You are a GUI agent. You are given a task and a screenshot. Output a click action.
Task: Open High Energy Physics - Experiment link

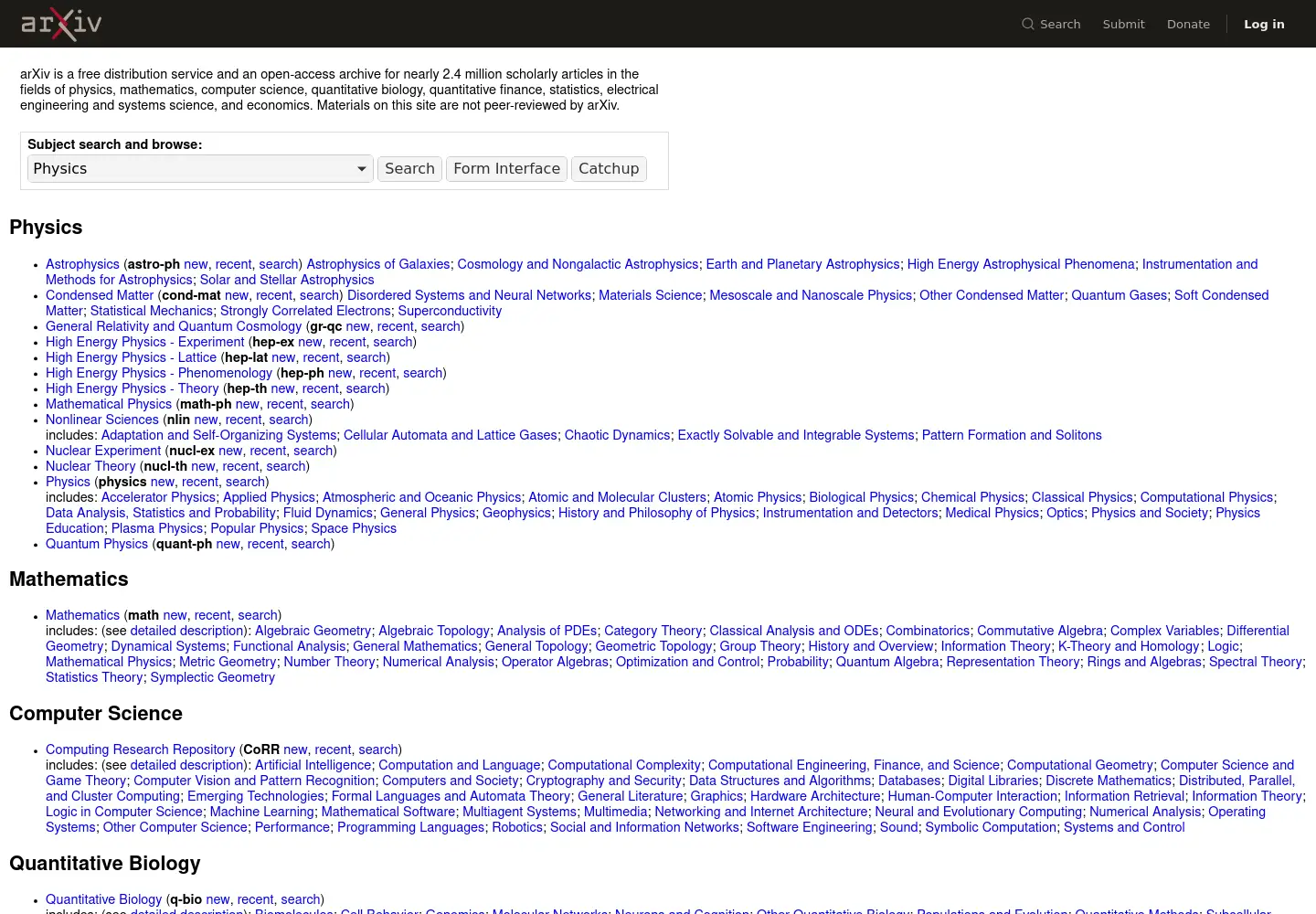tap(145, 342)
